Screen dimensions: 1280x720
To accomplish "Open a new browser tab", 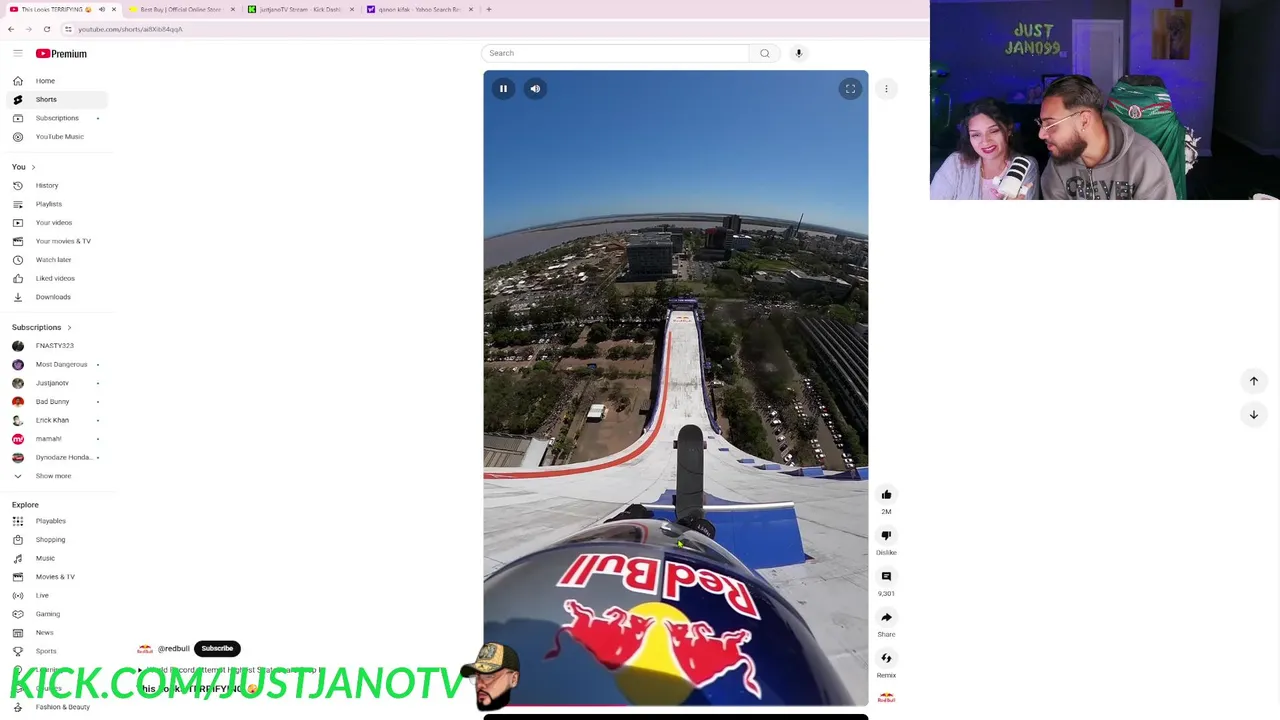I will click(489, 9).
